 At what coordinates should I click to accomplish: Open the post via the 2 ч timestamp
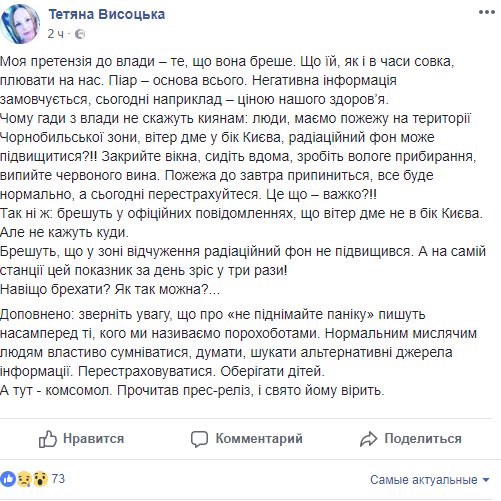pos(55,34)
